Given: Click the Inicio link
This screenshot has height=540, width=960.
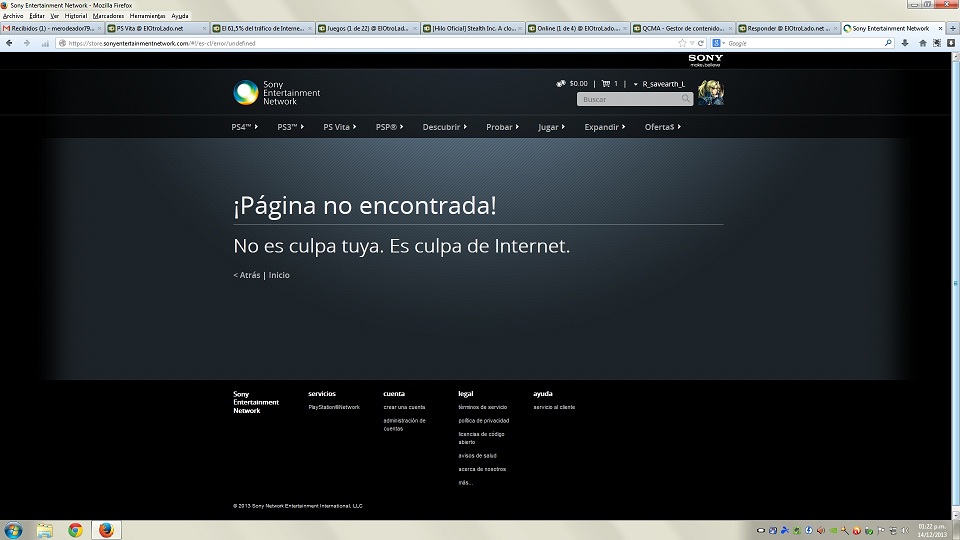Looking at the screenshot, I should (x=279, y=275).
